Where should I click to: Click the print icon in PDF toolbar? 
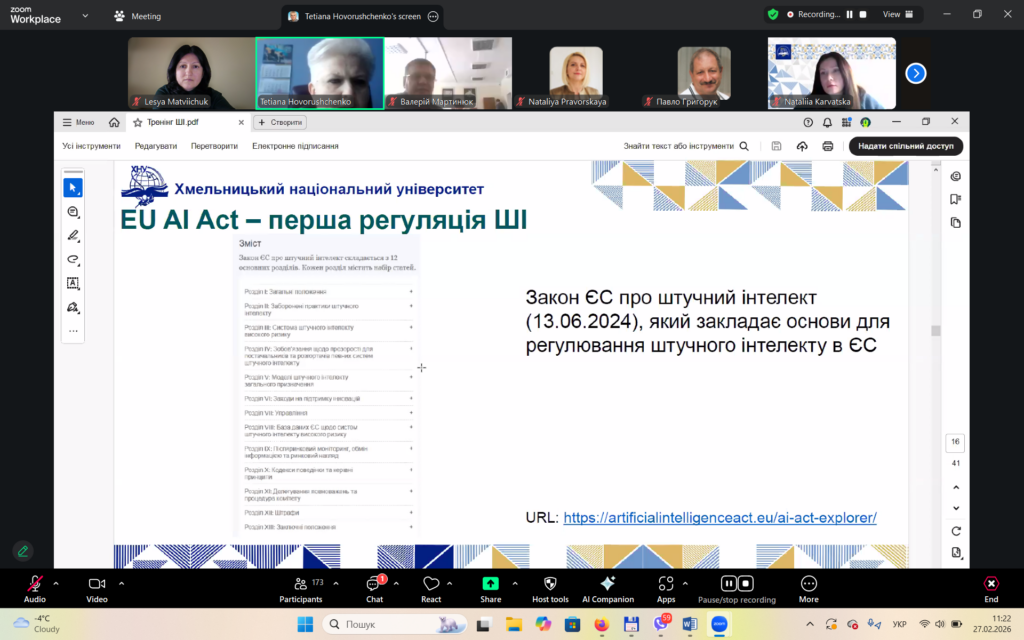click(x=828, y=146)
